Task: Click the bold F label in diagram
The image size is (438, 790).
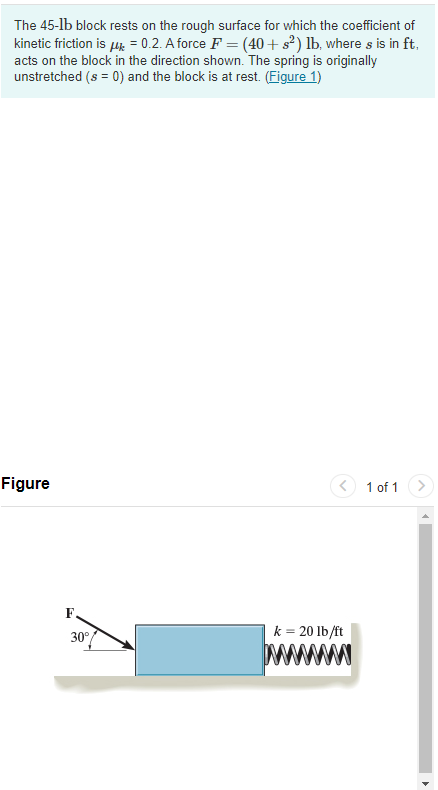Action: tap(70, 613)
